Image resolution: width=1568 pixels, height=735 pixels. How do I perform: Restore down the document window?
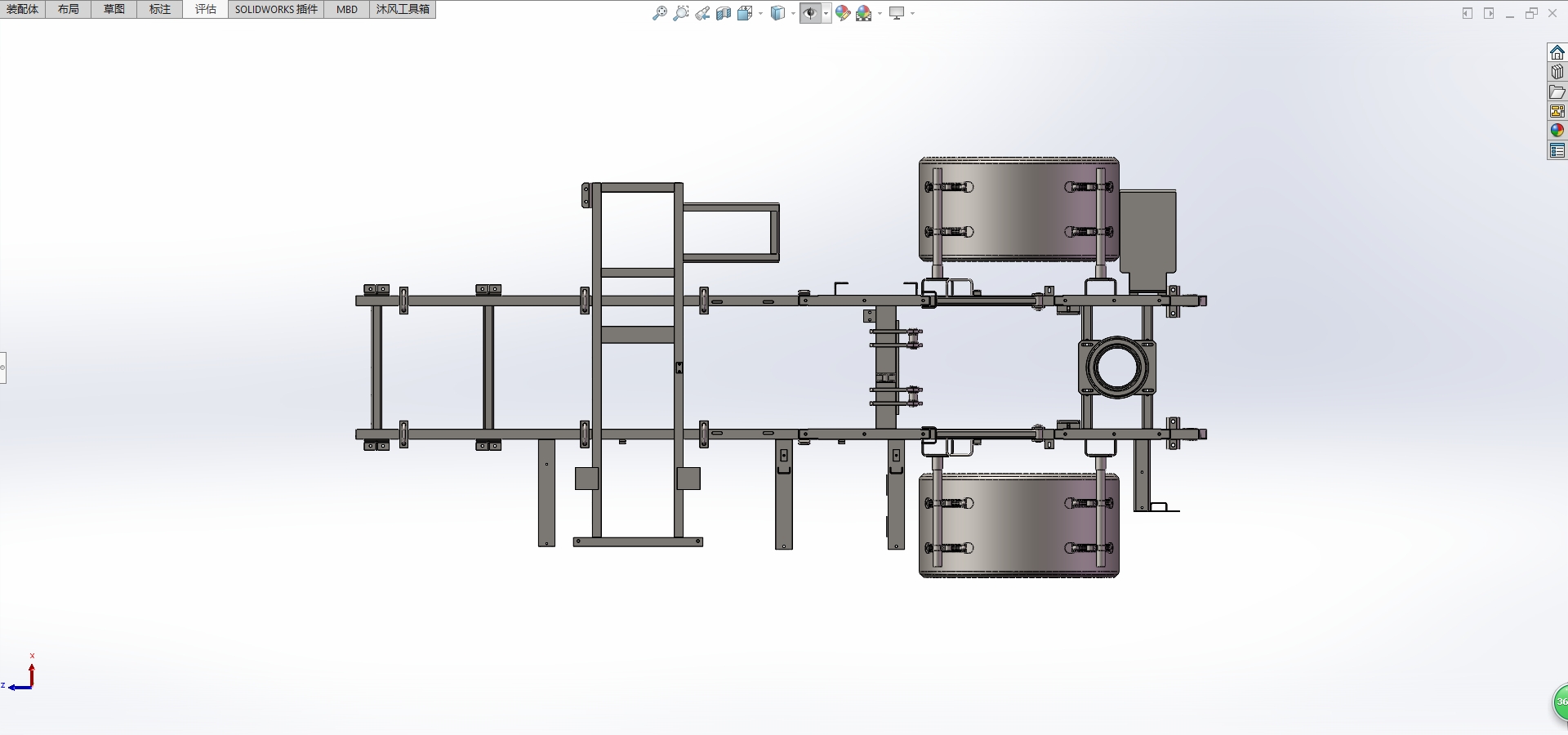tap(1531, 13)
